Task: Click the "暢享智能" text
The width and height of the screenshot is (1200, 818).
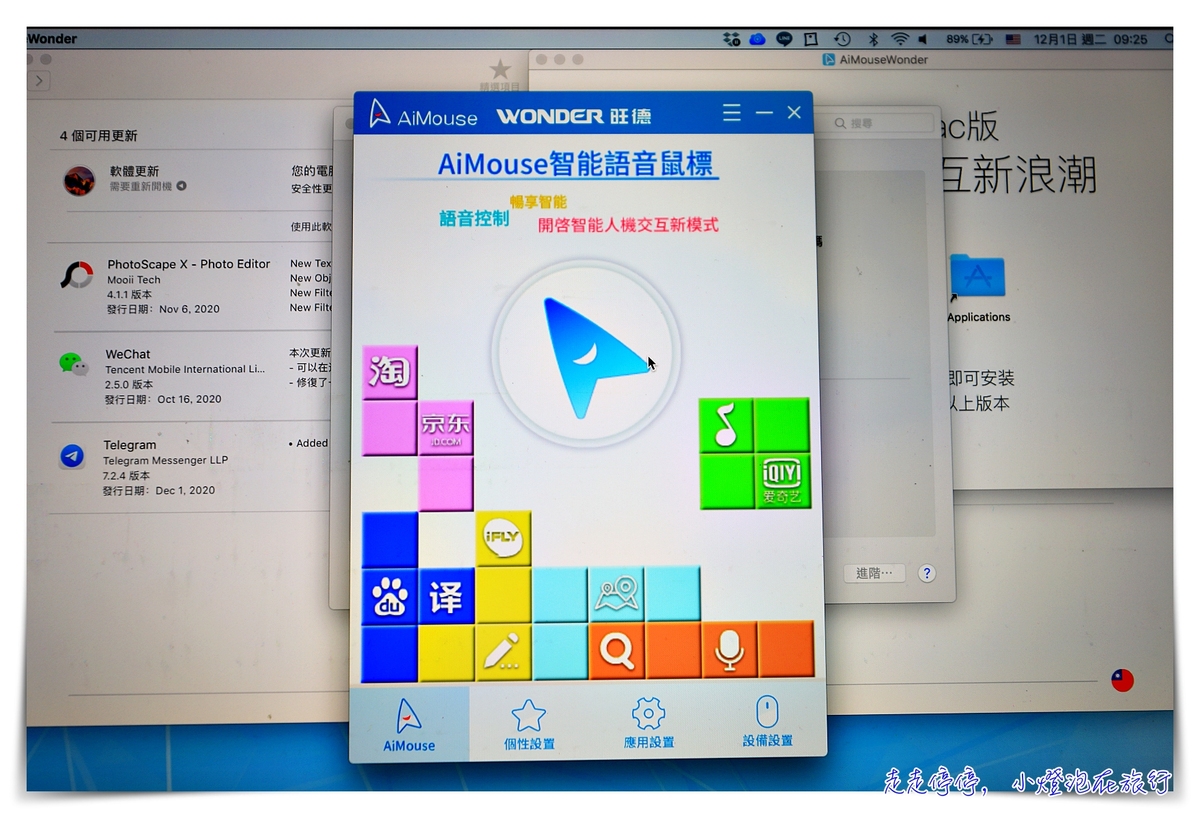Action: 538,202
